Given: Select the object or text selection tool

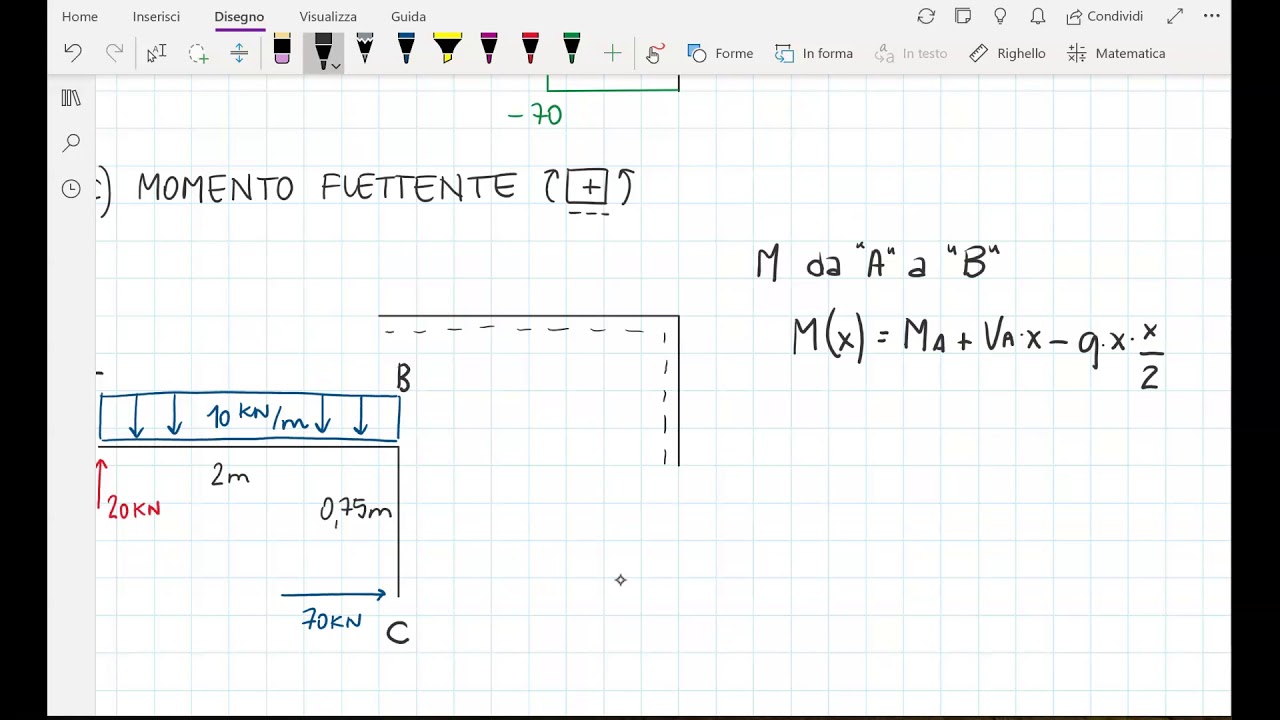Looking at the screenshot, I should (156, 53).
